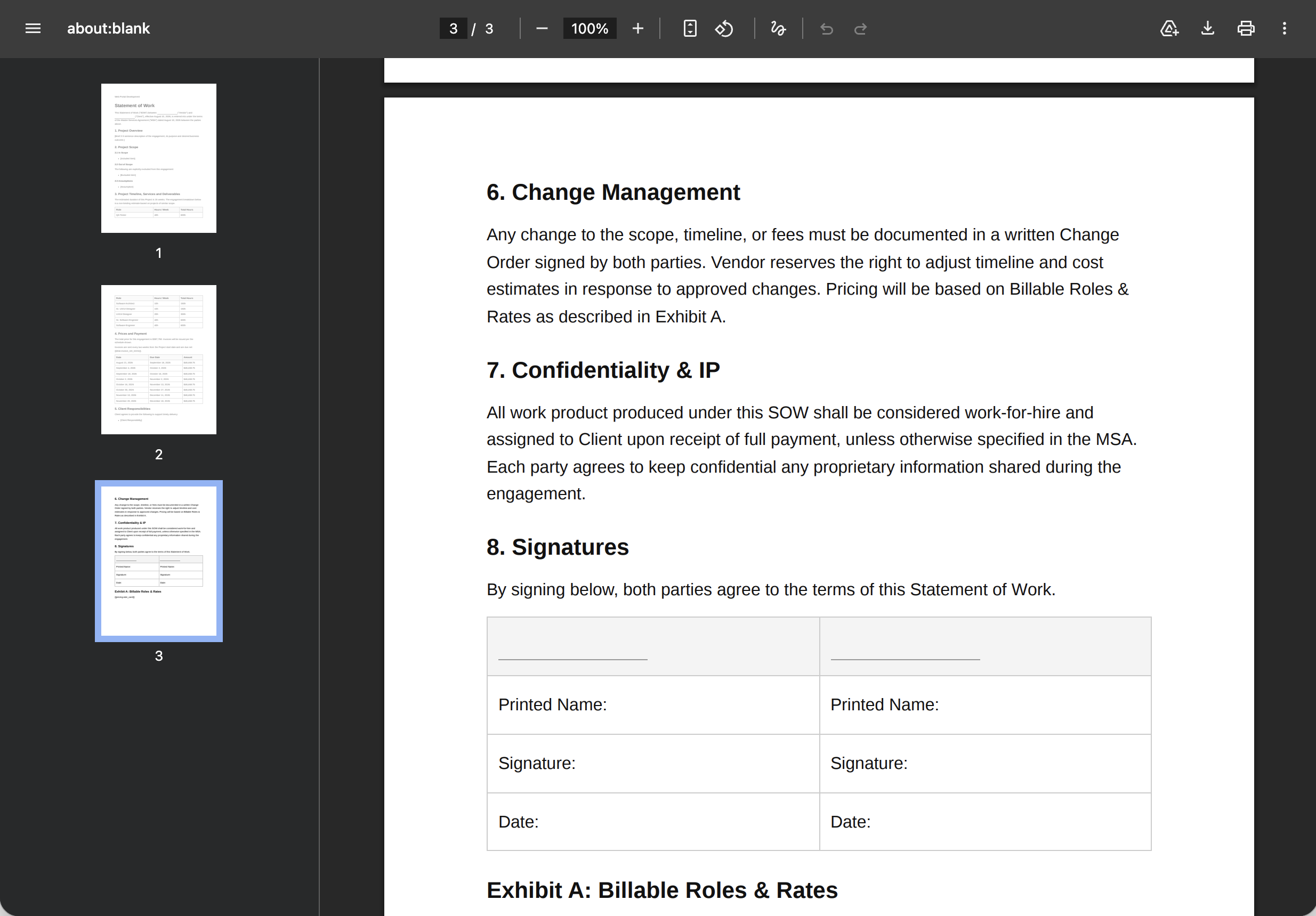This screenshot has height=916, width=1316.
Task: Edit the current page number field
Action: [x=453, y=29]
